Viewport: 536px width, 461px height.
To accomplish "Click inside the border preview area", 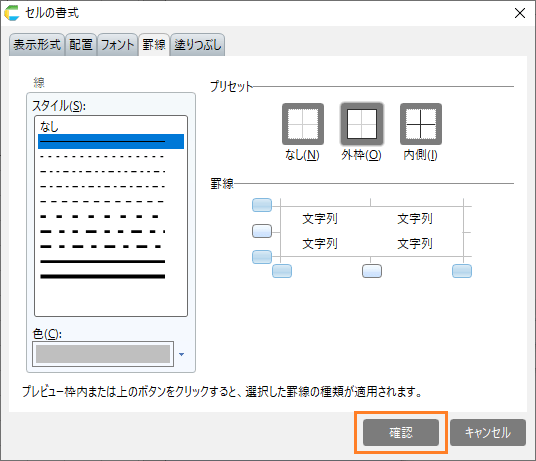I will point(372,231).
